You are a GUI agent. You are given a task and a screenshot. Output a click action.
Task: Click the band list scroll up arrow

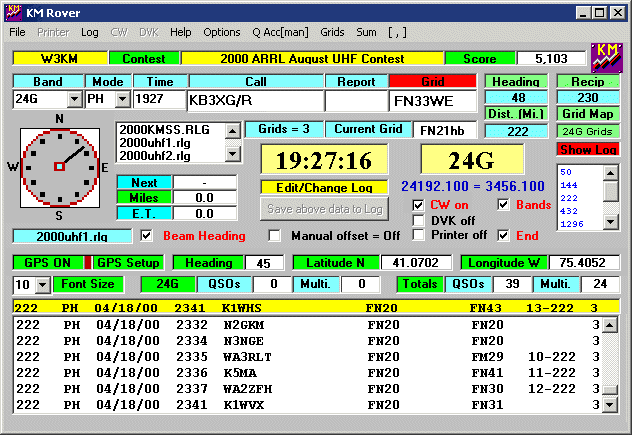611,173
